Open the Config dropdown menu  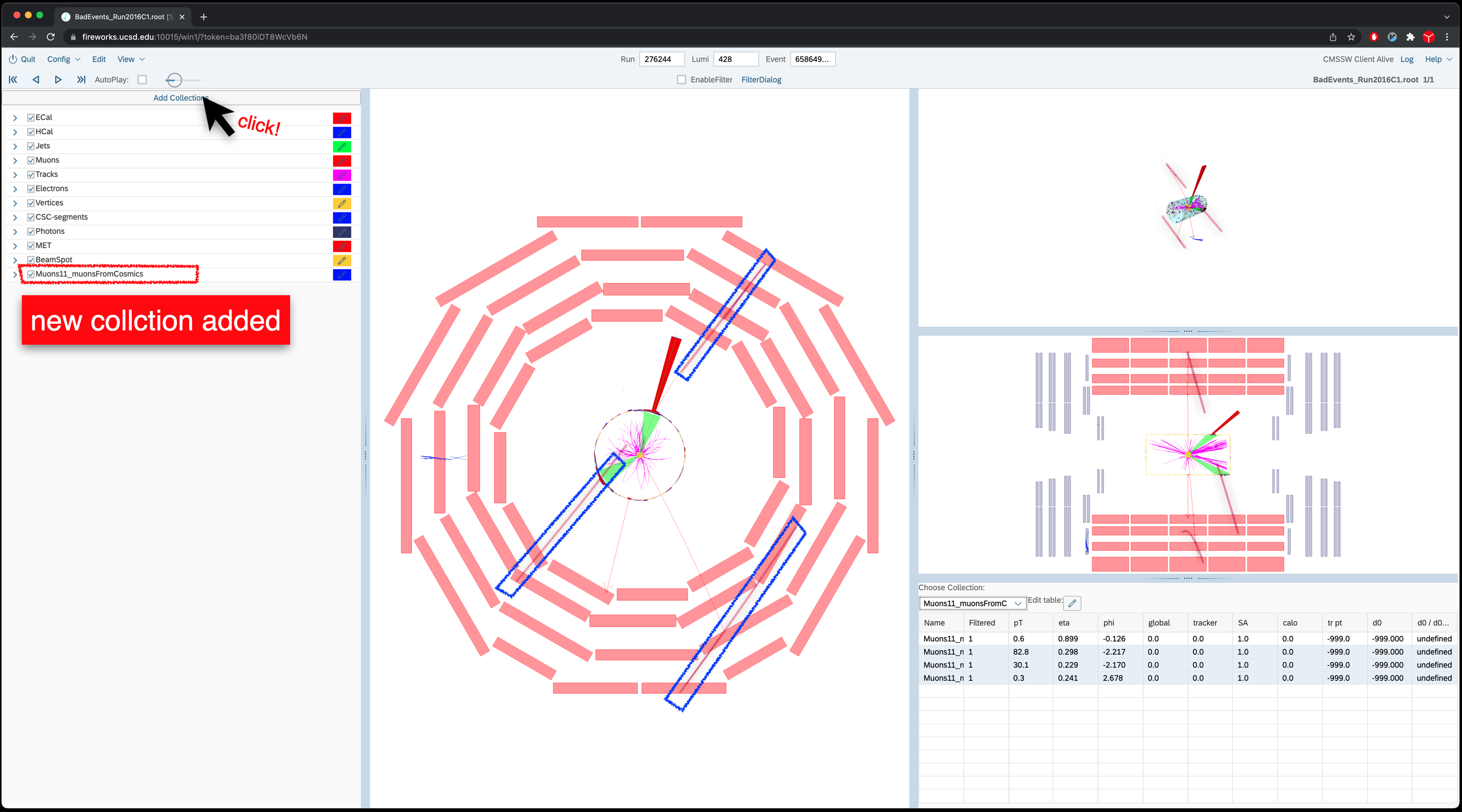click(x=64, y=59)
